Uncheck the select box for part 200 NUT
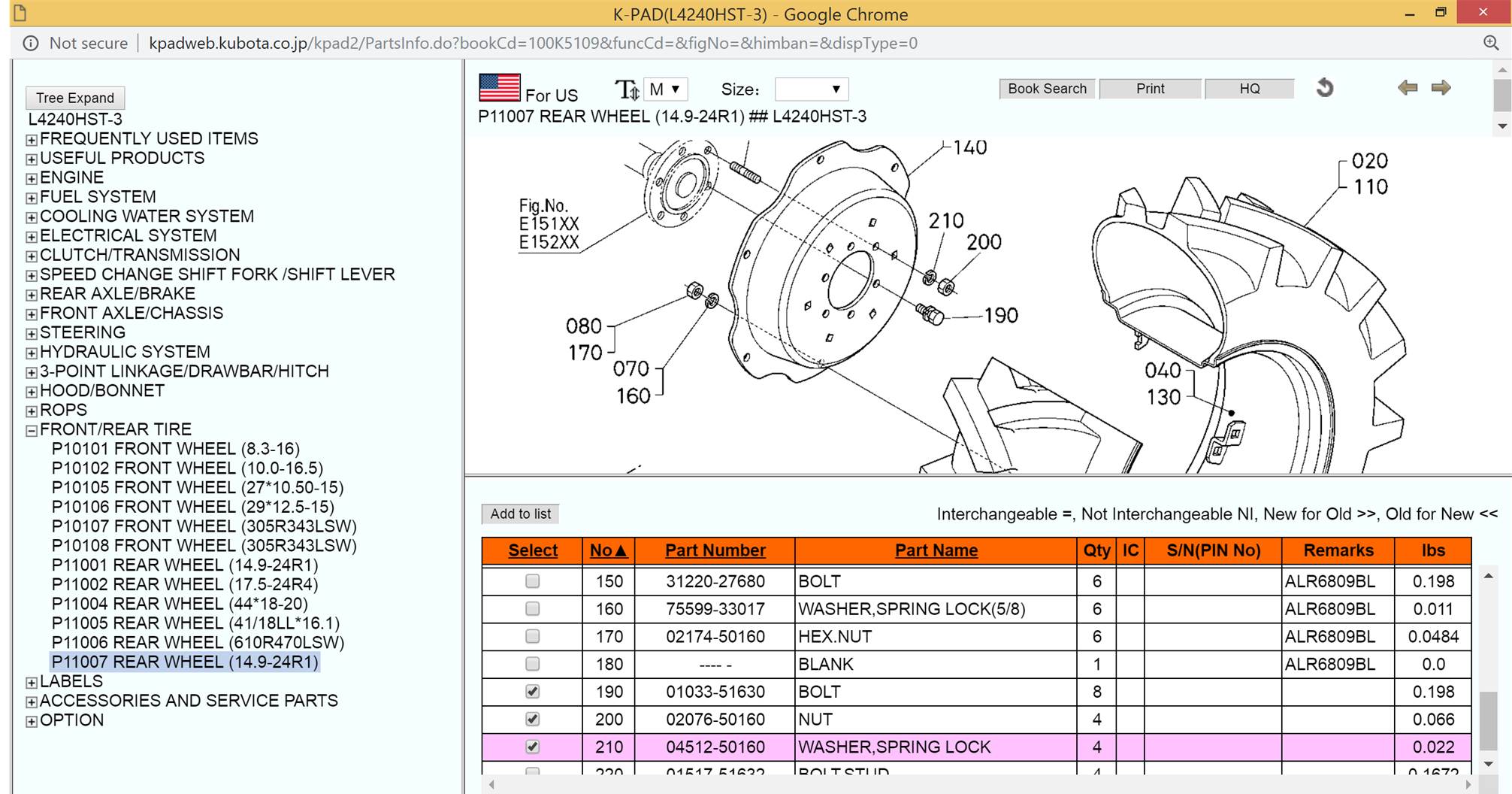Image resolution: width=1512 pixels, height=794 pixels. (x=532, y=719)
